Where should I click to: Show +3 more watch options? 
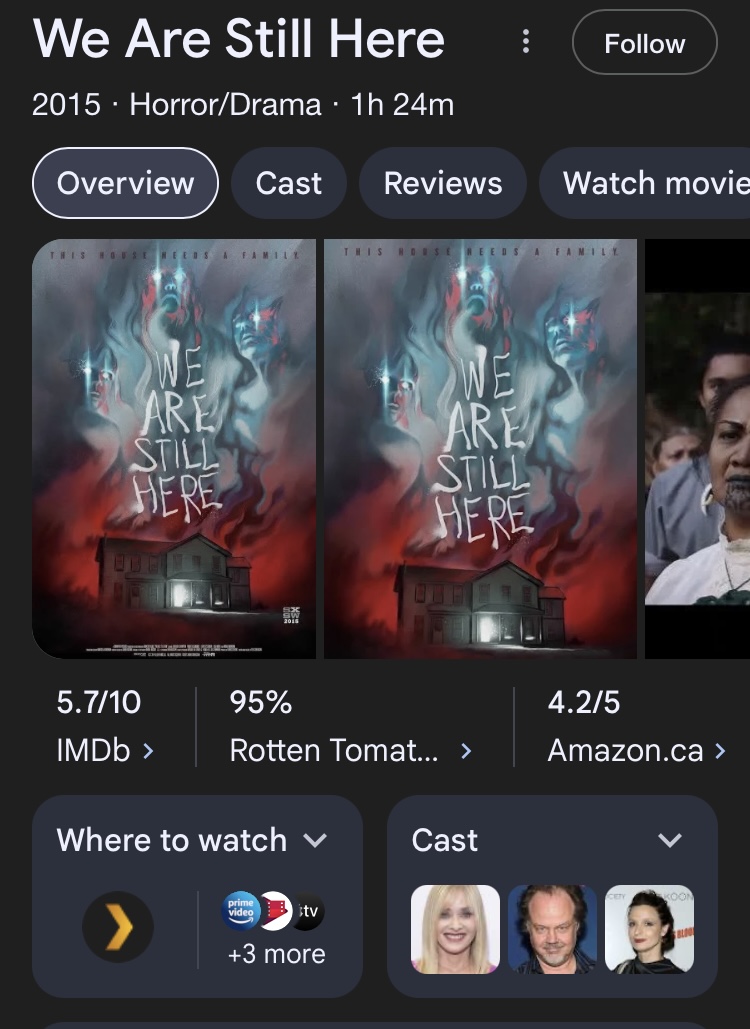[276, 954]
